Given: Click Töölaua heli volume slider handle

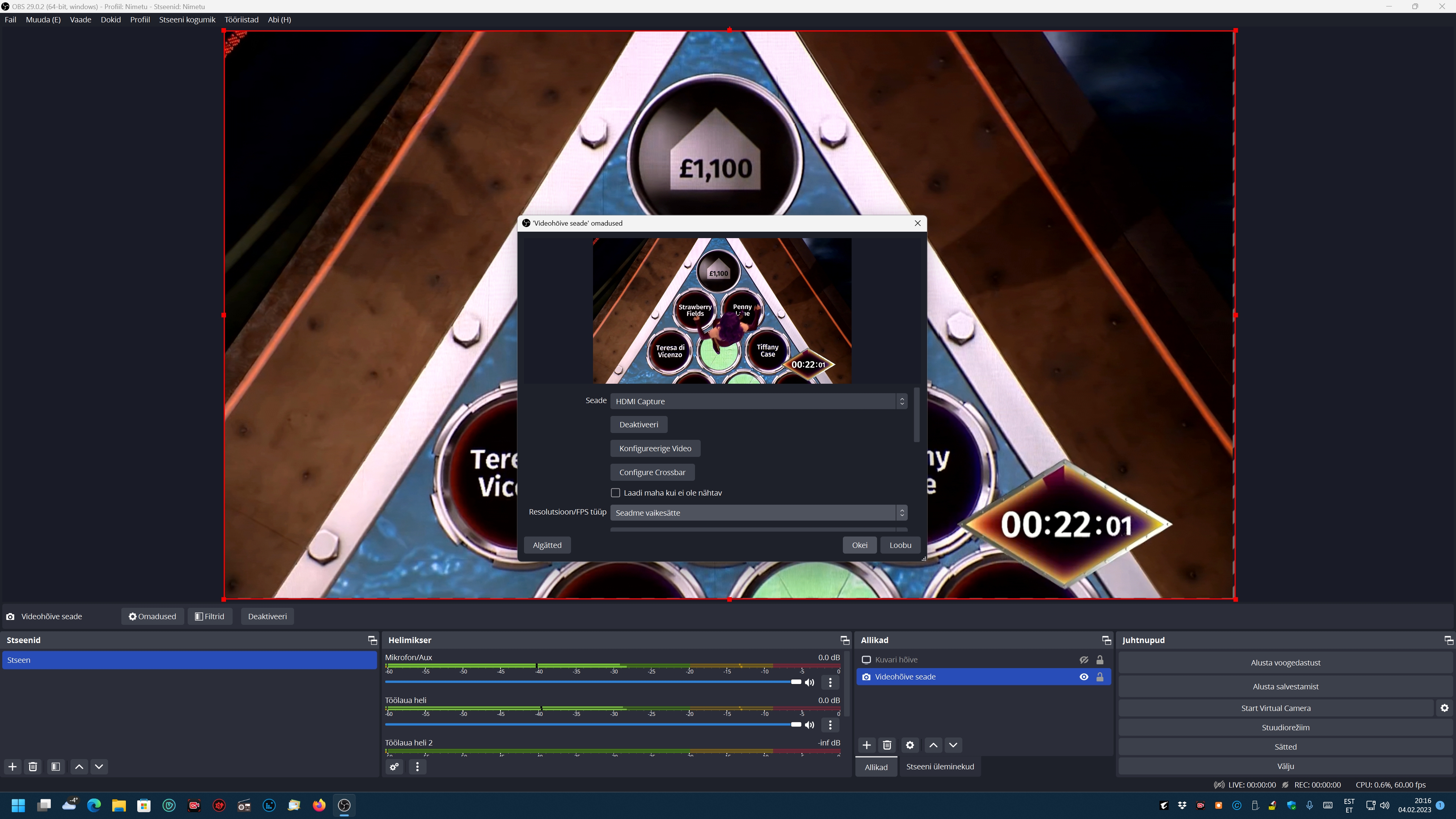Looking at the screenshot, I should point(796,724).
